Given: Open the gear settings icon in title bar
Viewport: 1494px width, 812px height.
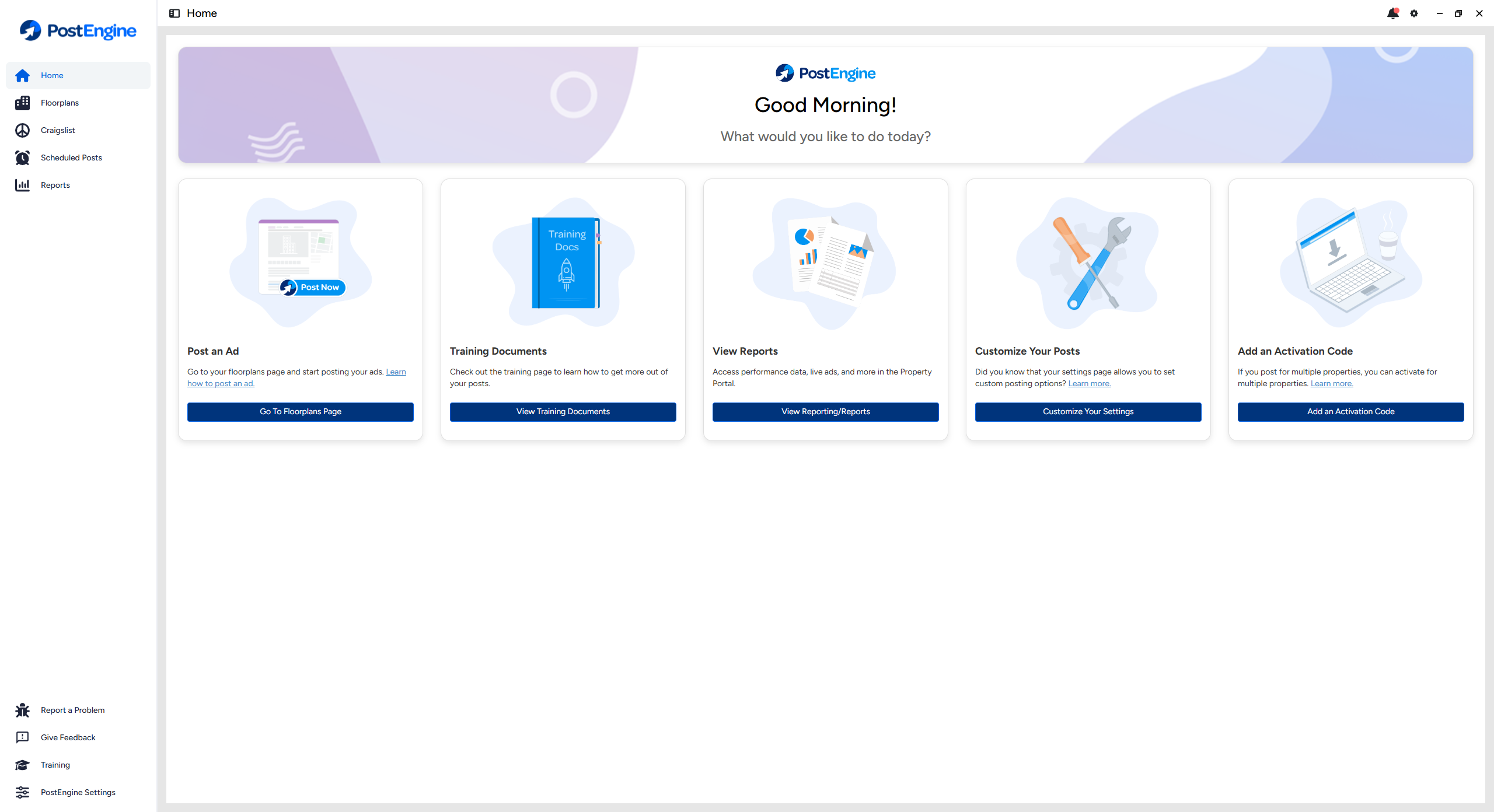Looking at the screenshot, I should (1414, 13).
